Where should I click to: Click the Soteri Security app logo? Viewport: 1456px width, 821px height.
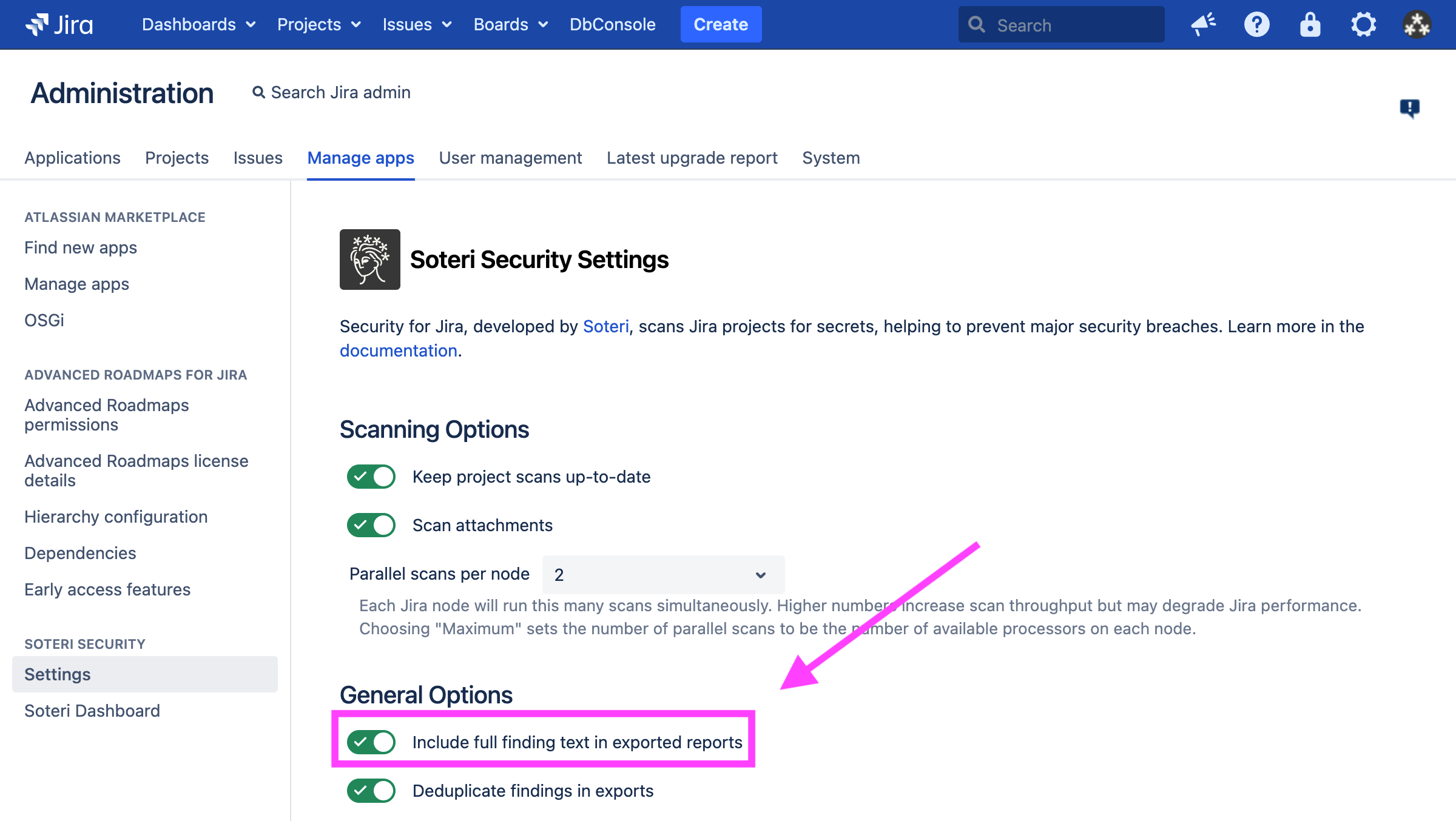(x=370, y=260)
